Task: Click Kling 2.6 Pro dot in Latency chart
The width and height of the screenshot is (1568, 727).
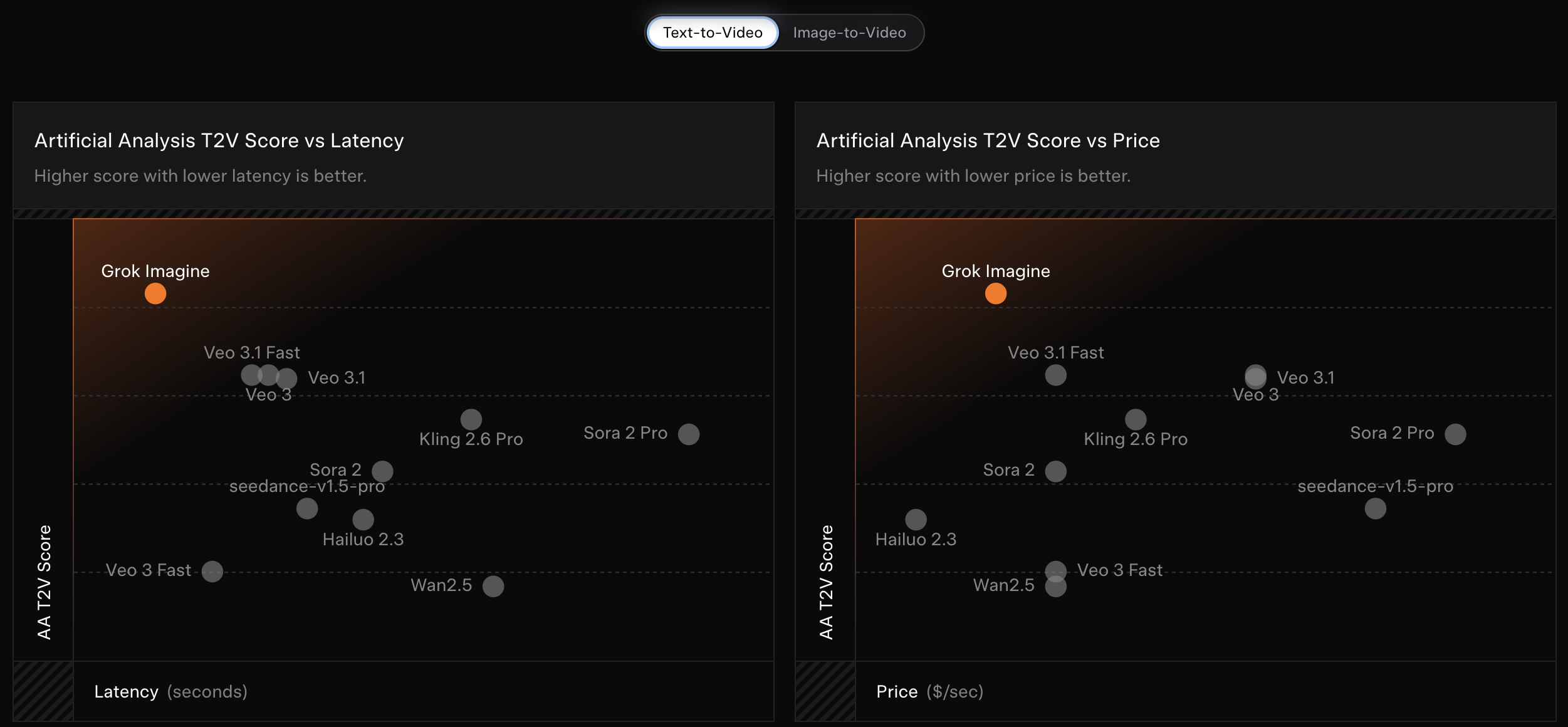Action: [471, 419]
